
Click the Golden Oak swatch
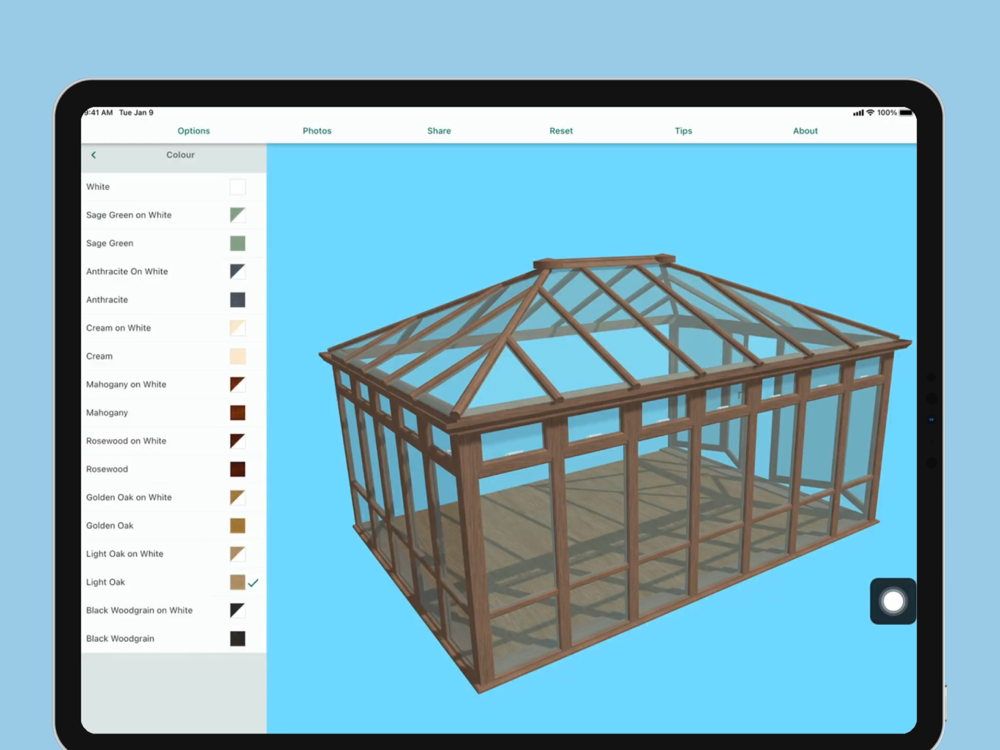(237, 526)
